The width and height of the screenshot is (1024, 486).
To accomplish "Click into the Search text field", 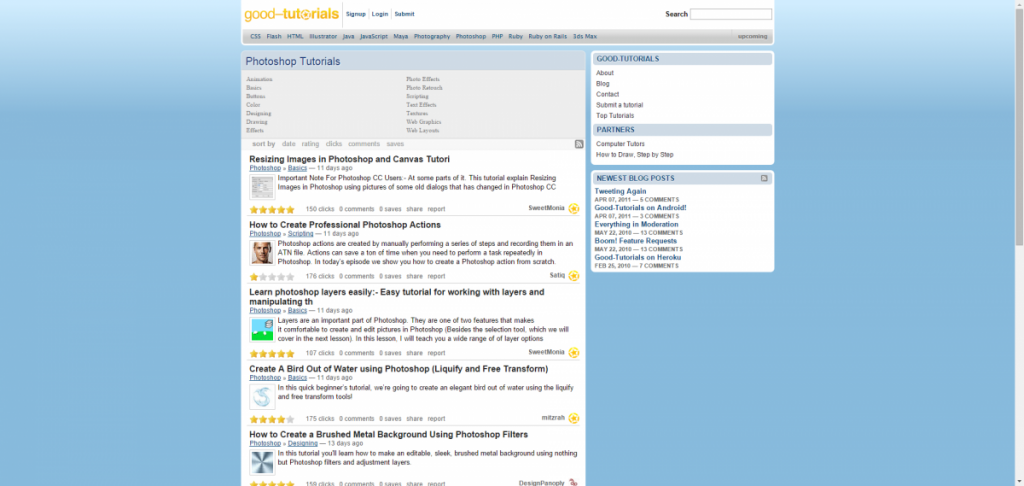I will pyautogui.click(x=731, y=14).
